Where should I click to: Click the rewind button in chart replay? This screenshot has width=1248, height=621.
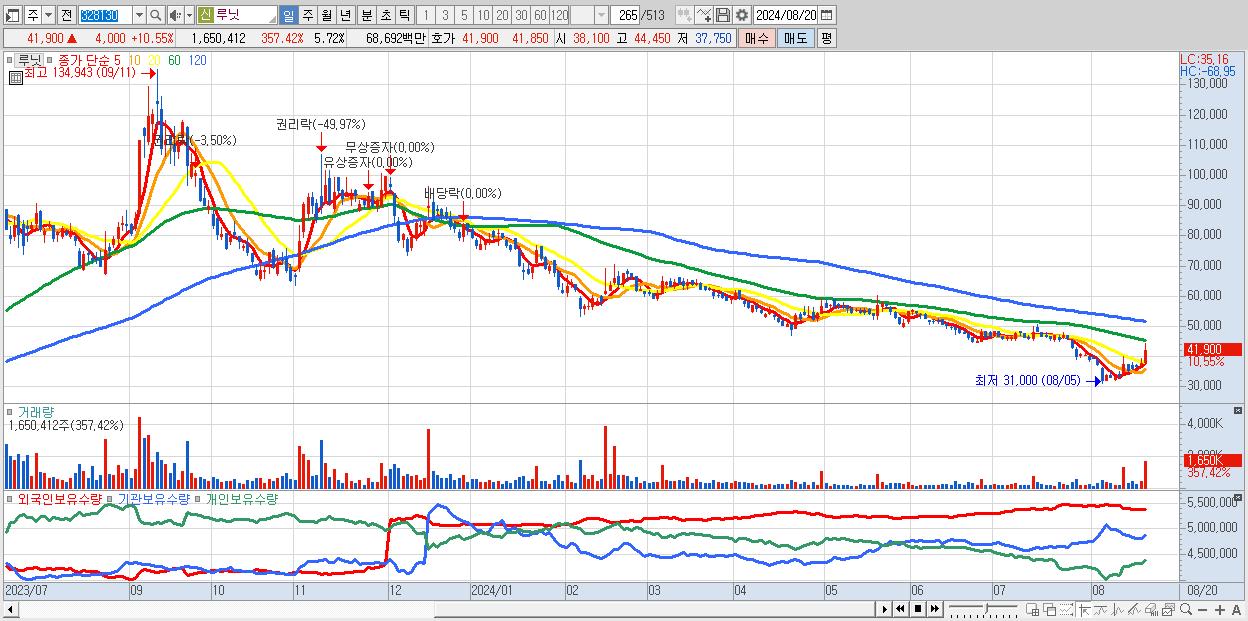tap(900, 609)
